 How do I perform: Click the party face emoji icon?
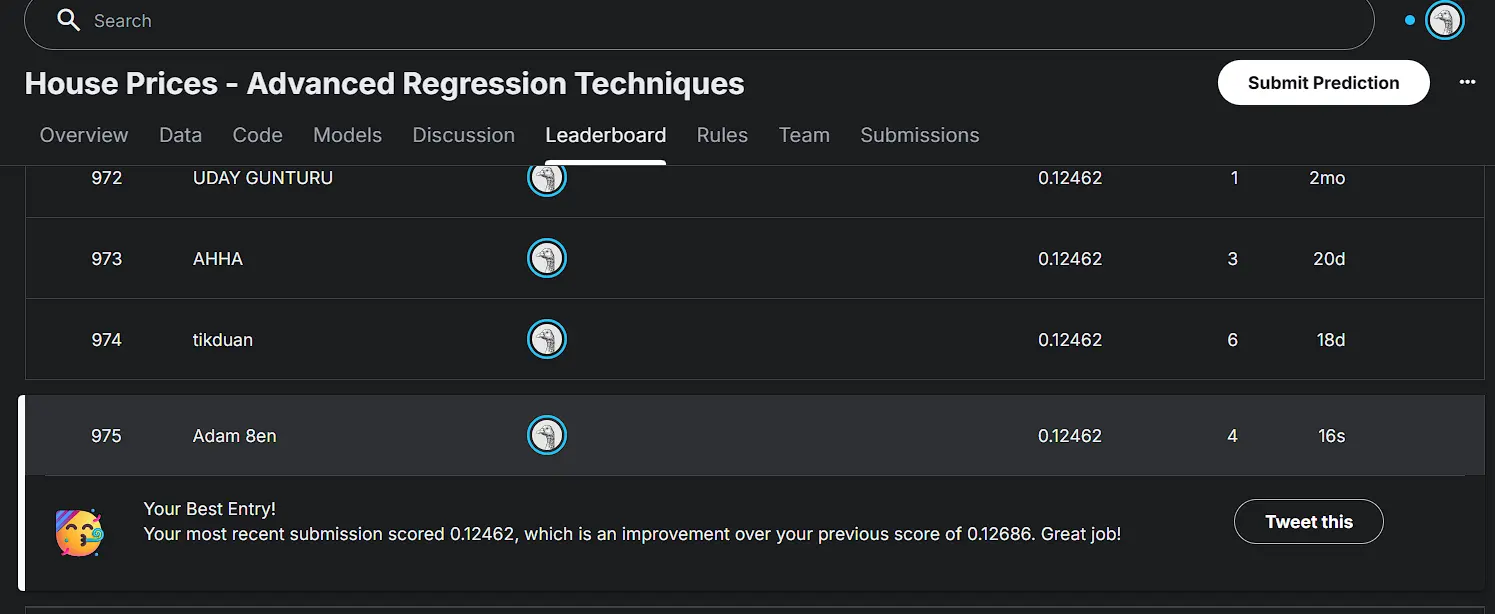pyautogui.click(x=79, y=532)
